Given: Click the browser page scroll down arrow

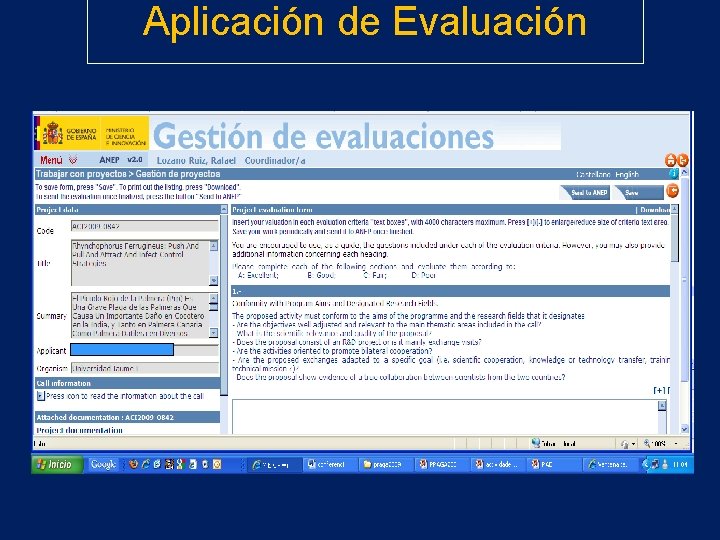Looking at the screenshot, I should (x=684, y=429).
